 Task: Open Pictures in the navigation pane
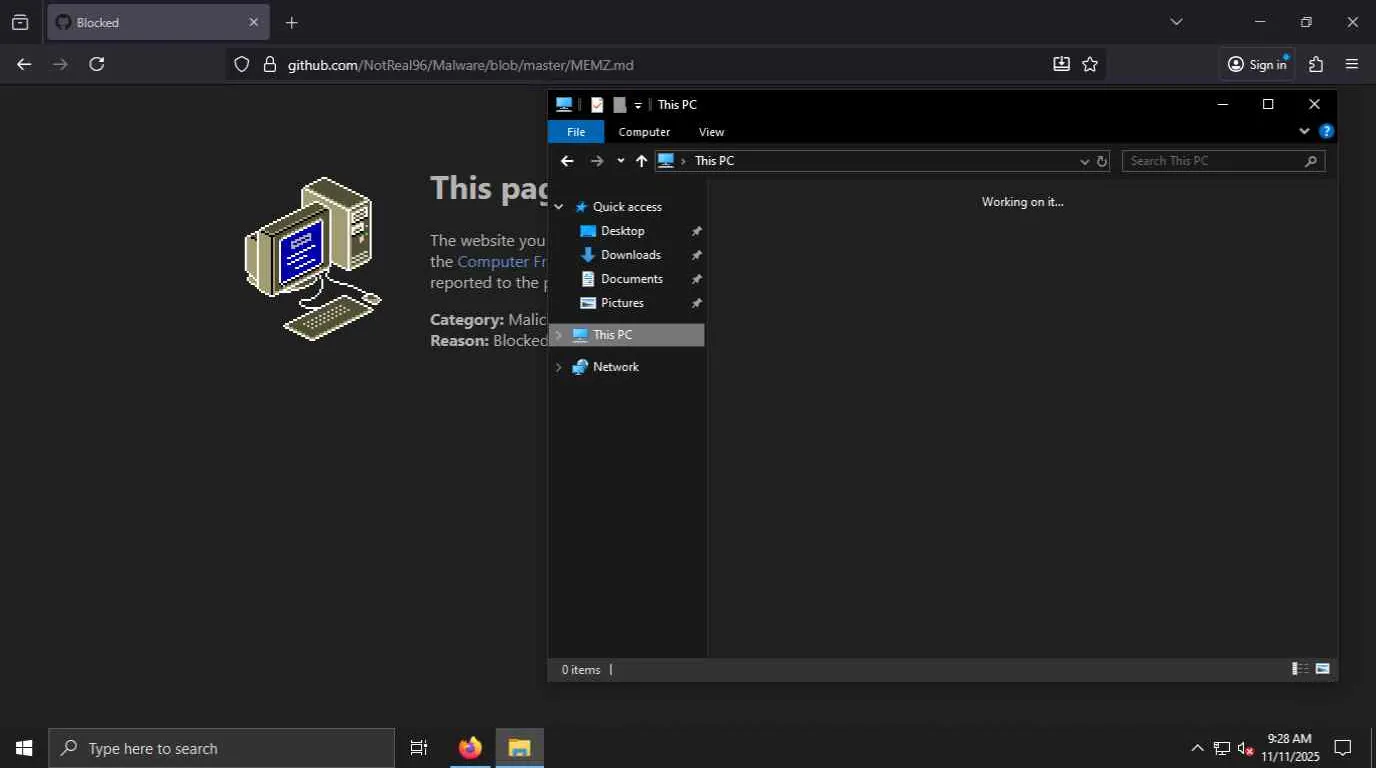(x=622, y=303)
